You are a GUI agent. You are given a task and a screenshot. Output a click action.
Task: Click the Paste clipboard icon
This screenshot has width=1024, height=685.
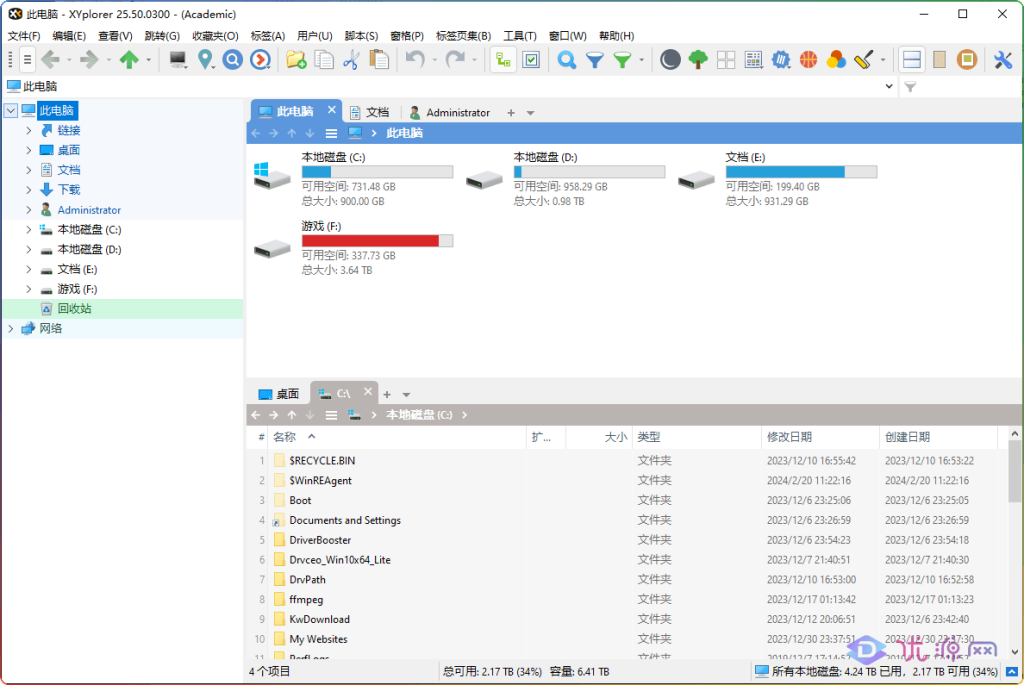click(x=379, y=60)
